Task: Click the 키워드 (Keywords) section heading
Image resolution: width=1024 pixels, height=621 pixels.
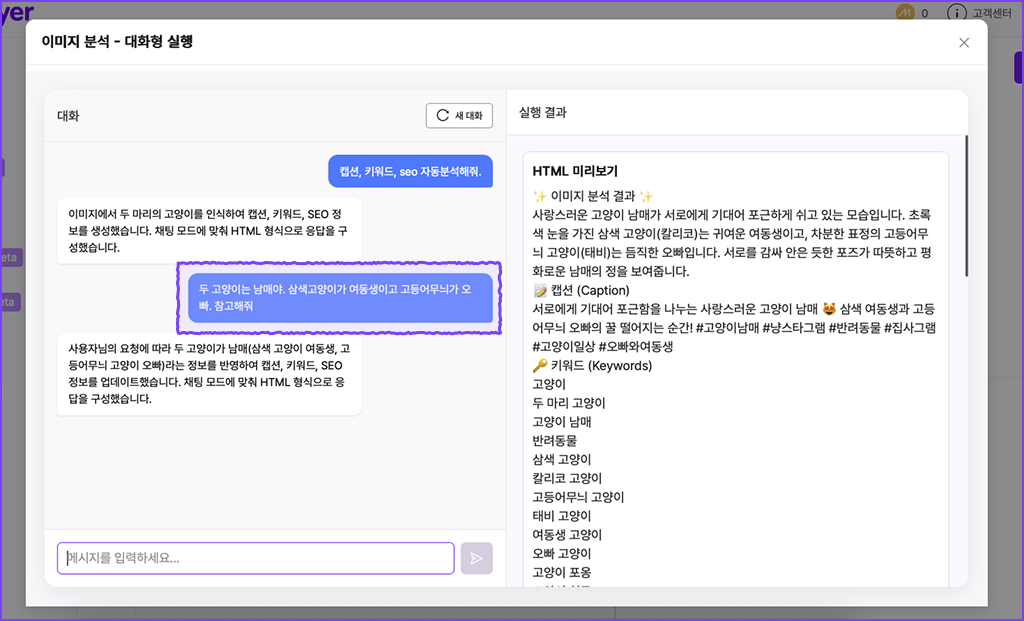Action: point(592,365)
